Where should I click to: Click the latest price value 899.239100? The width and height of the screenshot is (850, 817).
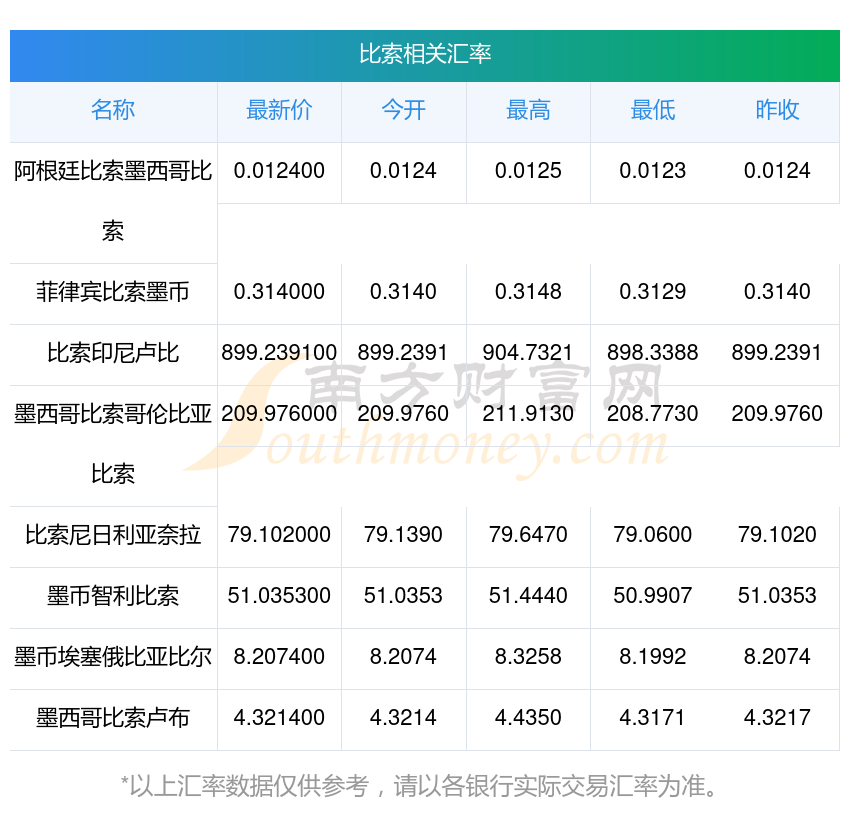click(x=279, y=353)
